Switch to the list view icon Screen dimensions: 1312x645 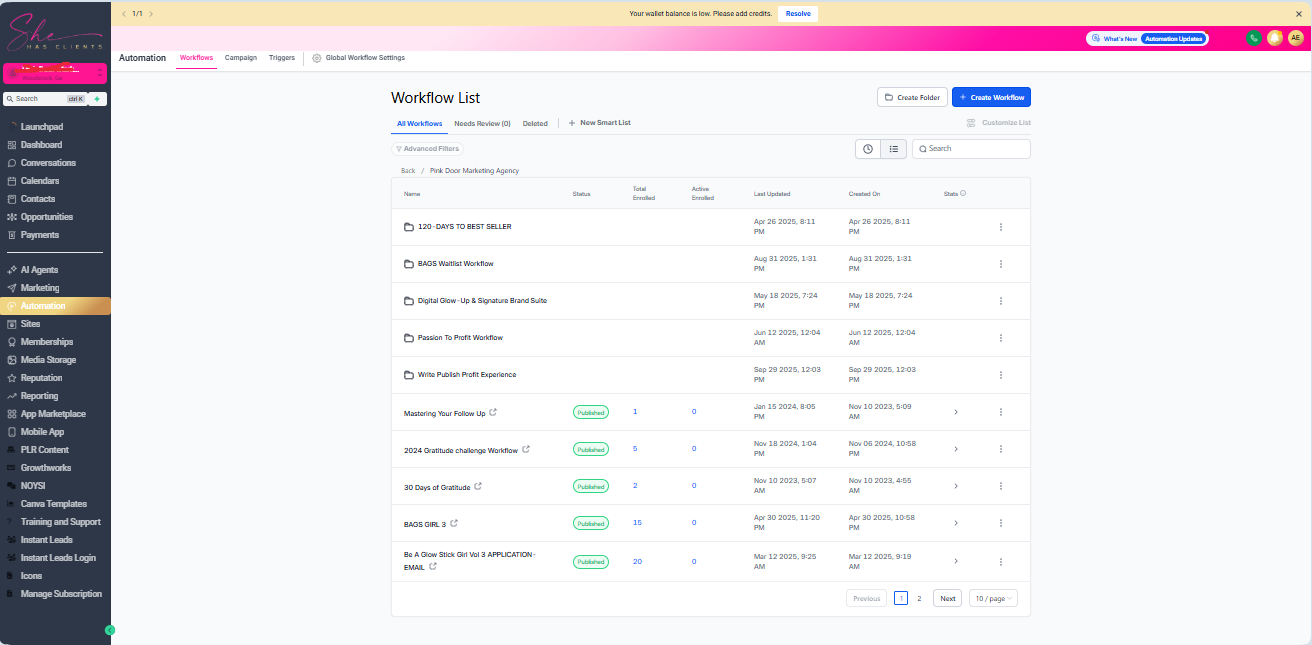point(894,149)
